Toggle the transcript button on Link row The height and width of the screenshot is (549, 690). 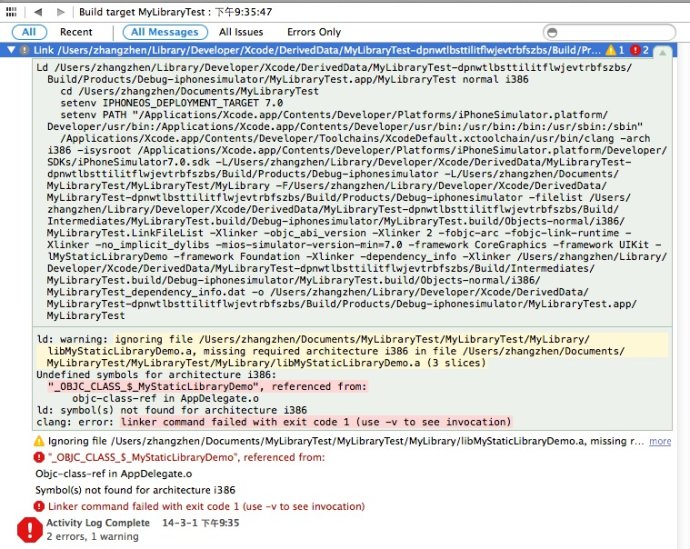click(x=663, y=52)
